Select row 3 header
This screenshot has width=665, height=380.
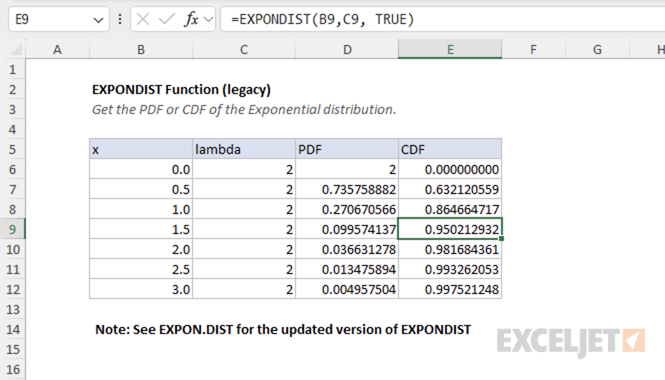tap(13, 109)
